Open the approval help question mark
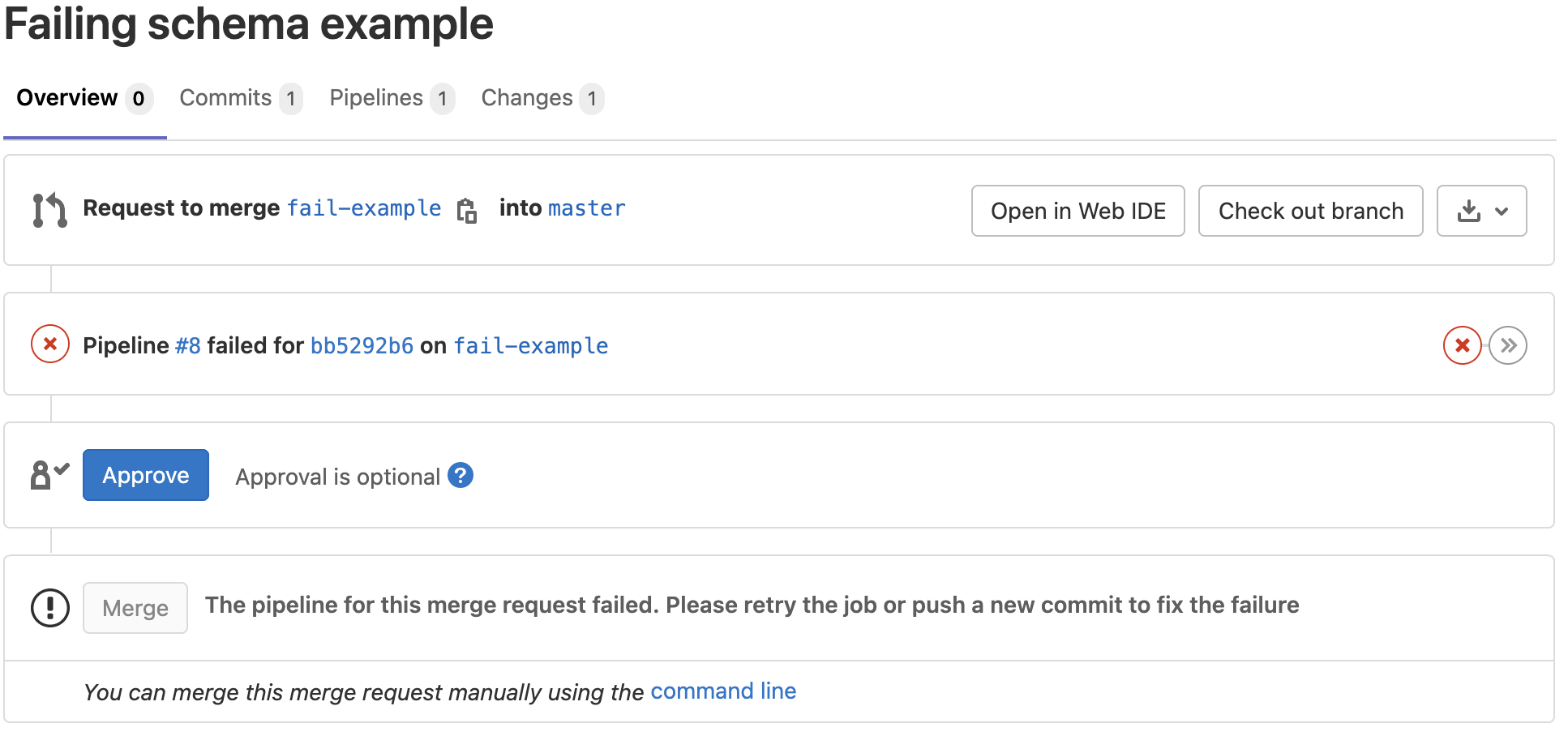Viewport: 1568px width, 736px height. point(460,477)
